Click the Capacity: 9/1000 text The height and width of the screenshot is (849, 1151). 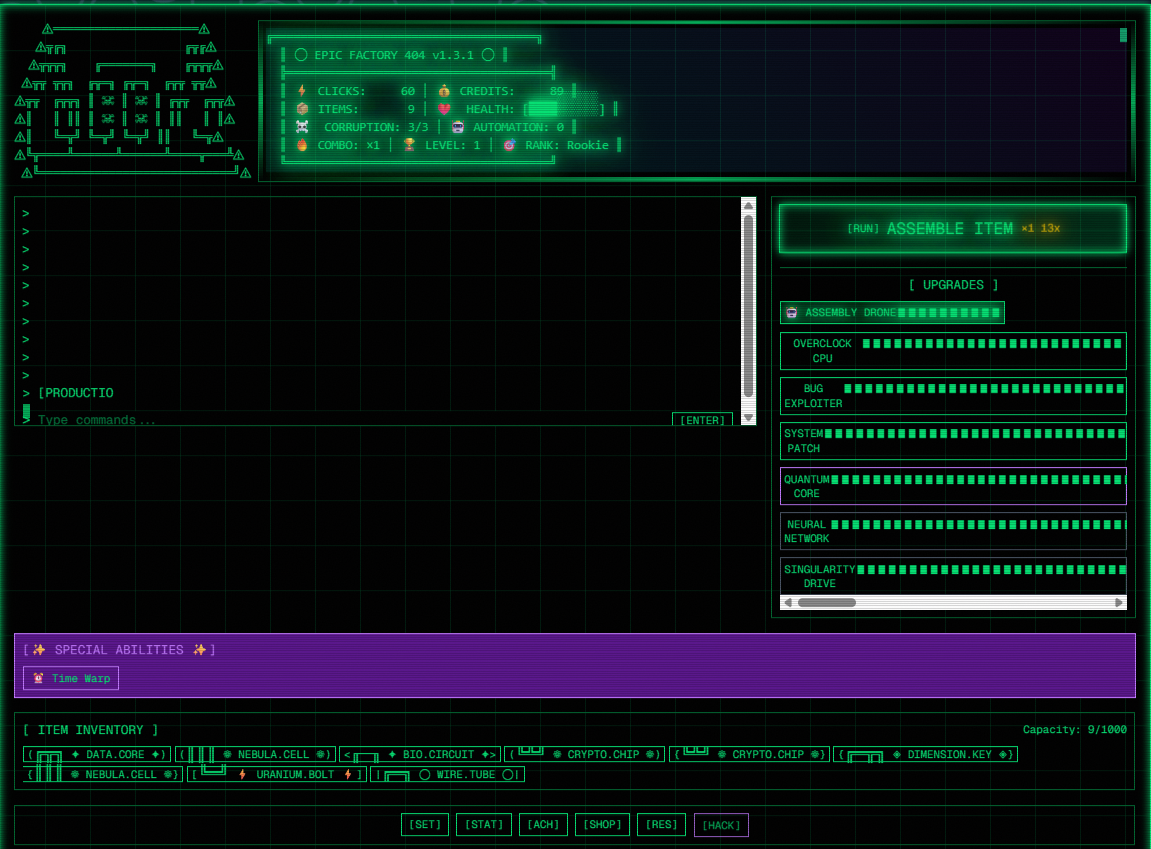(1075, 729)
